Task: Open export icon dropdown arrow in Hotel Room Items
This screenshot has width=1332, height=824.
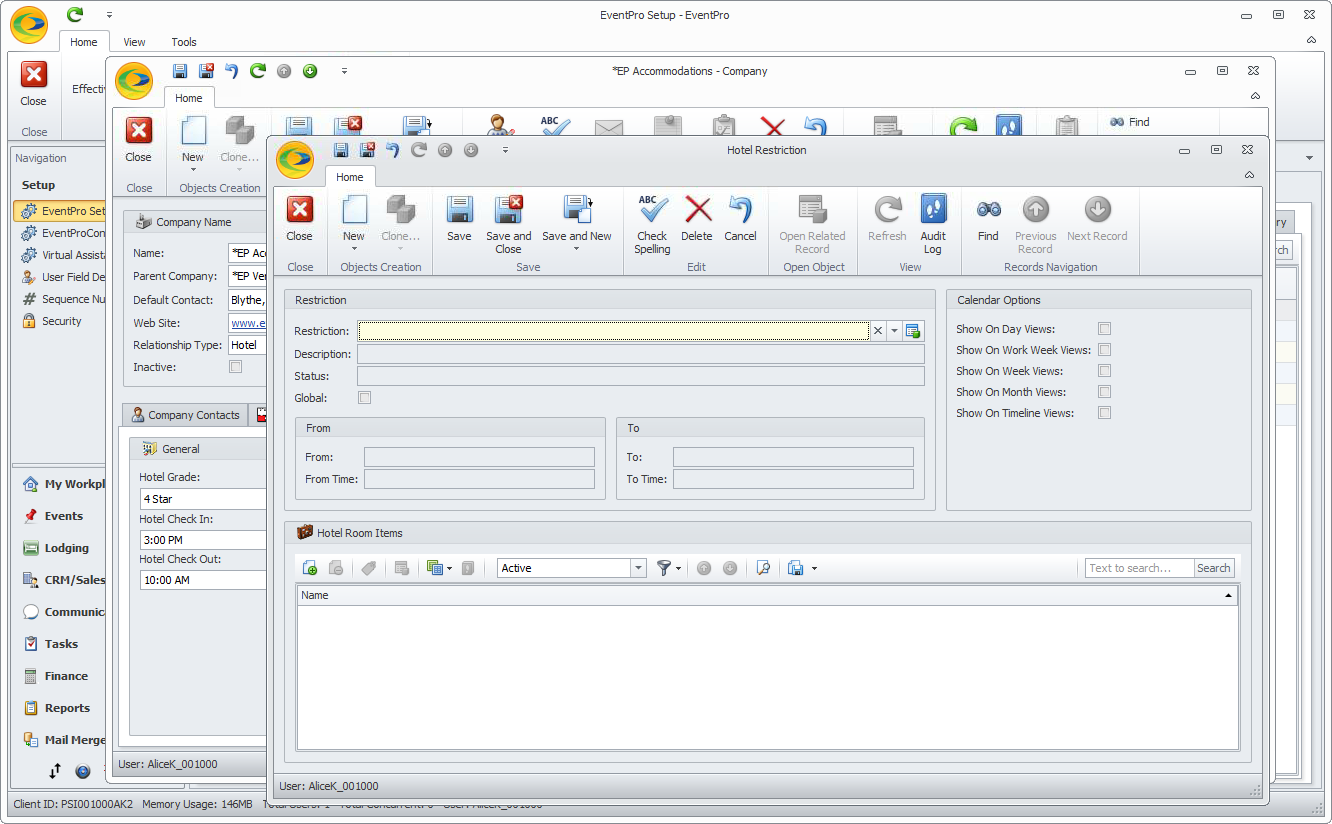Action: click(x=814, y=569)
